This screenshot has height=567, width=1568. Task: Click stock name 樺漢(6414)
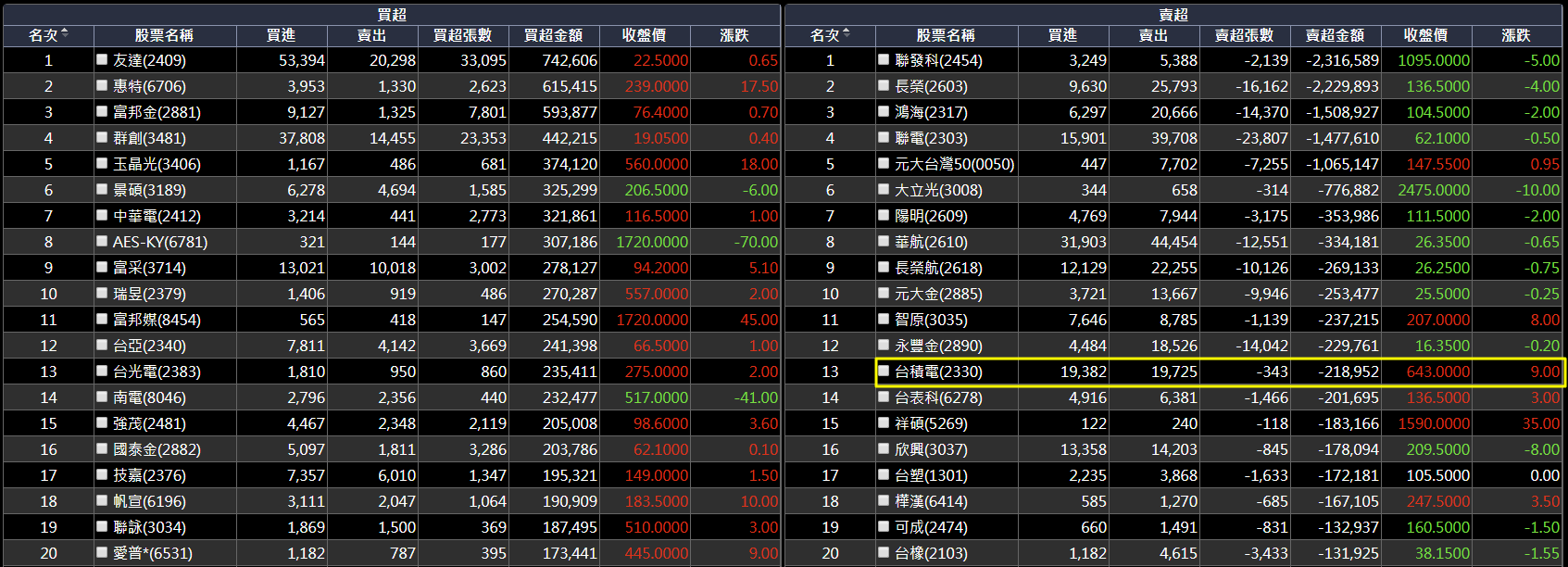931,501
